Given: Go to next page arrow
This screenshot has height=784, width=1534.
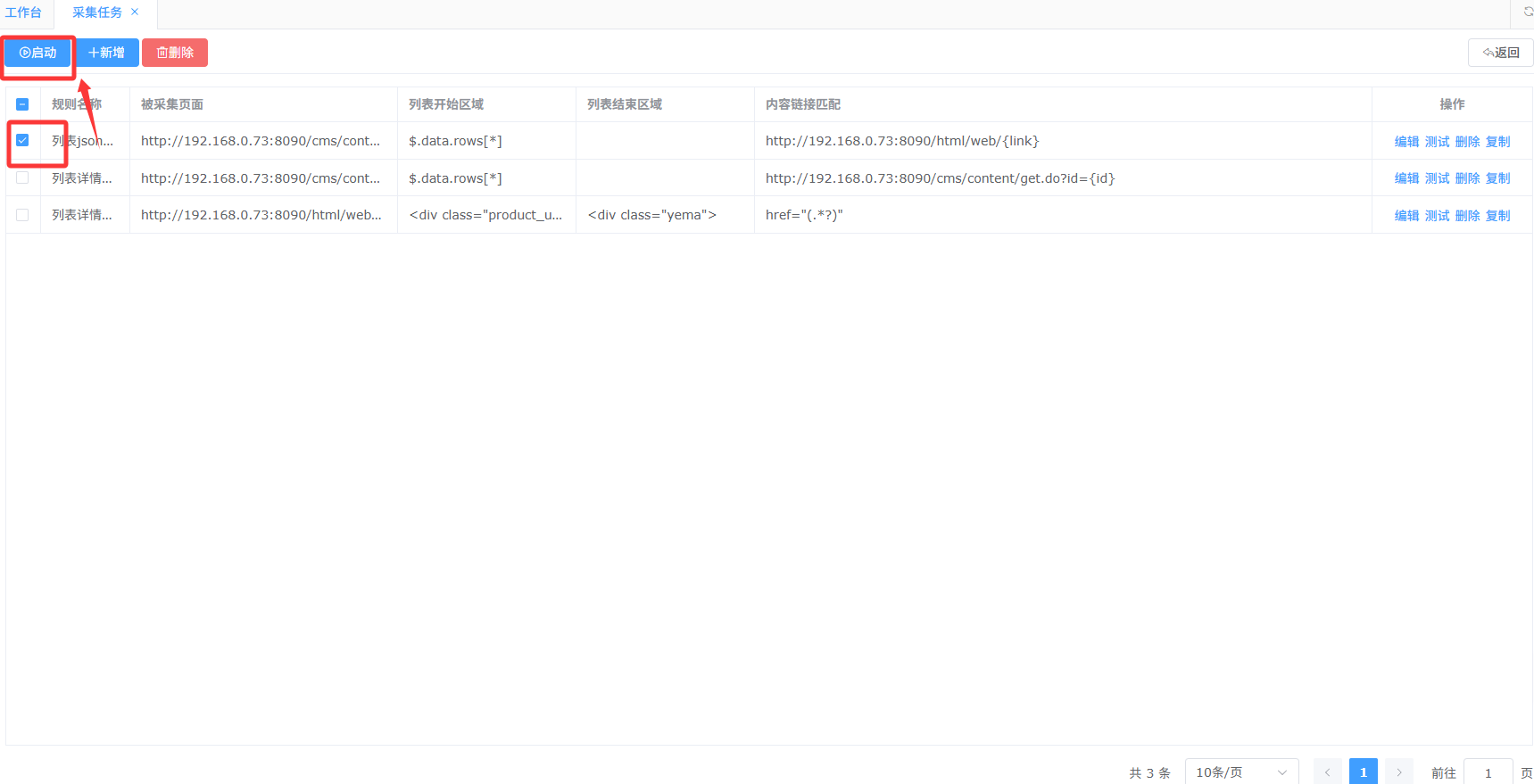Looking at the screenshot, I should pyautogui.click(x=1399, y=772).
